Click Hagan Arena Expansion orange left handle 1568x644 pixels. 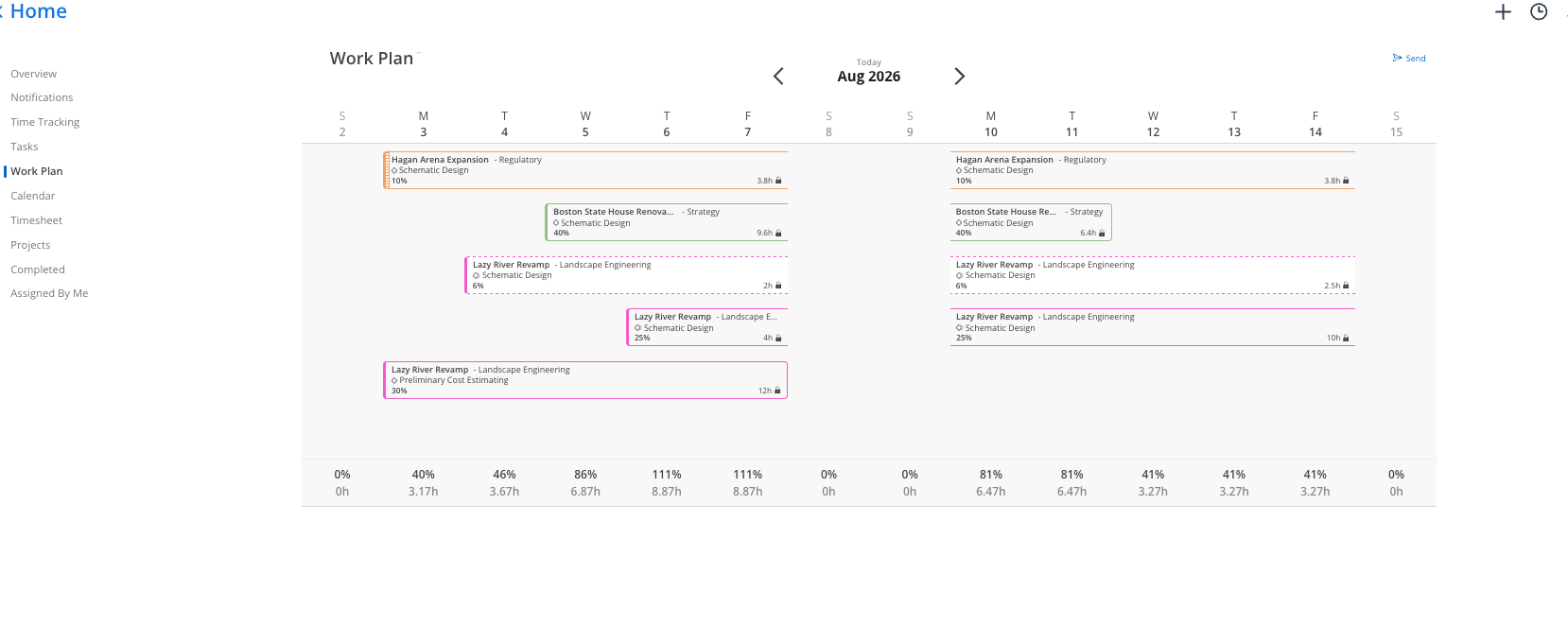386,170
